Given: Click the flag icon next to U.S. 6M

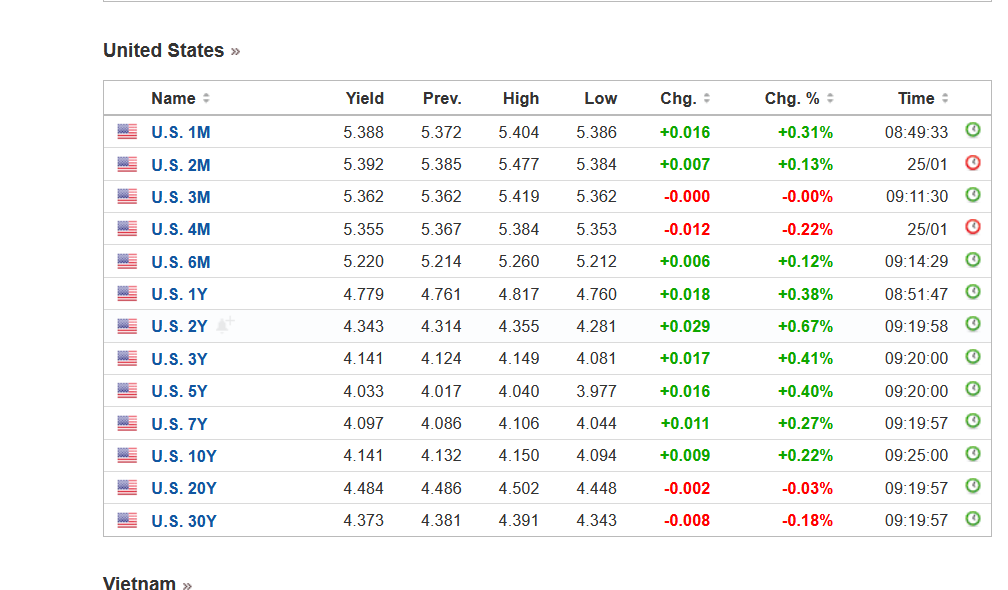Looking at the screenshot, I should [126, 260].
